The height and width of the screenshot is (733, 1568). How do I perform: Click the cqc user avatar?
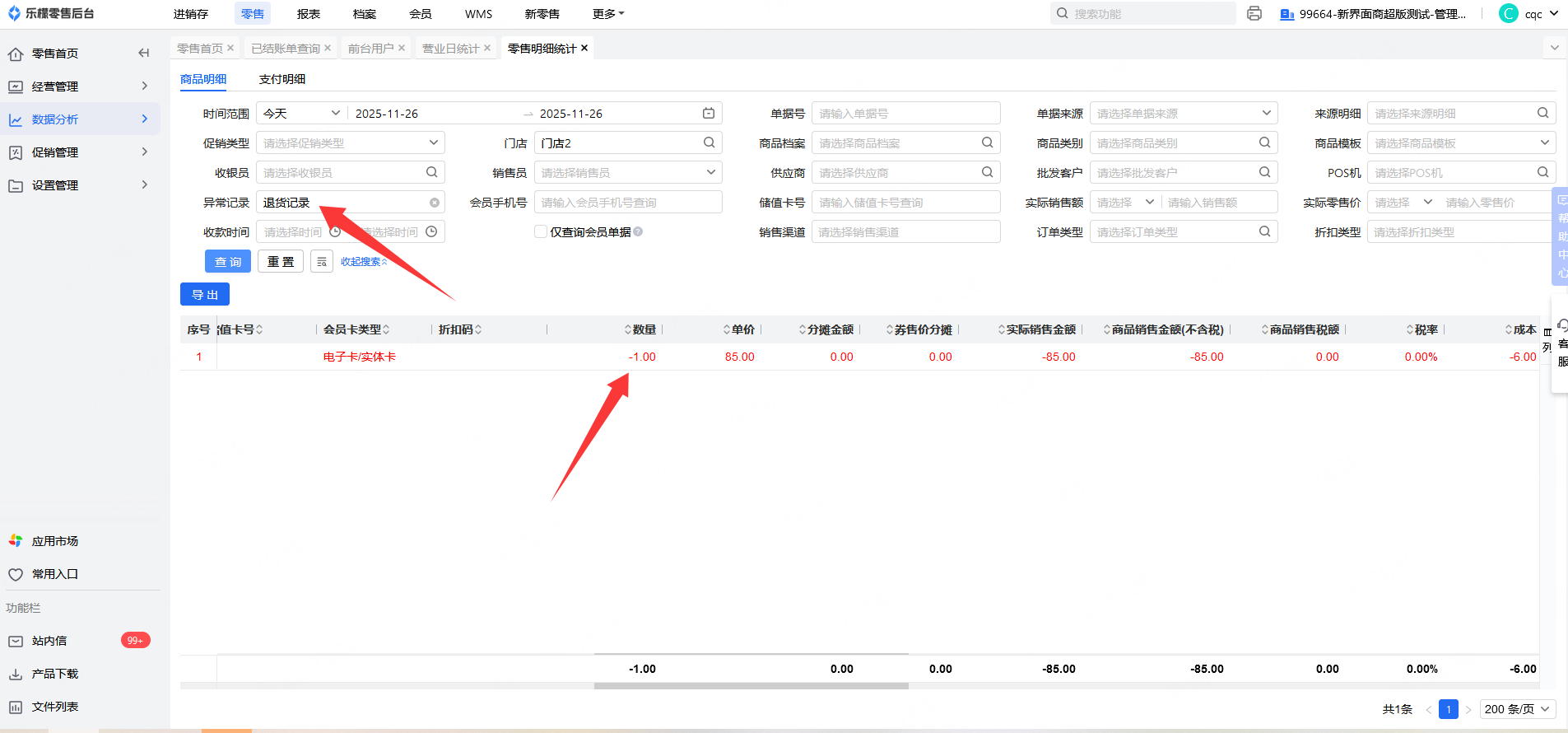1509,13
